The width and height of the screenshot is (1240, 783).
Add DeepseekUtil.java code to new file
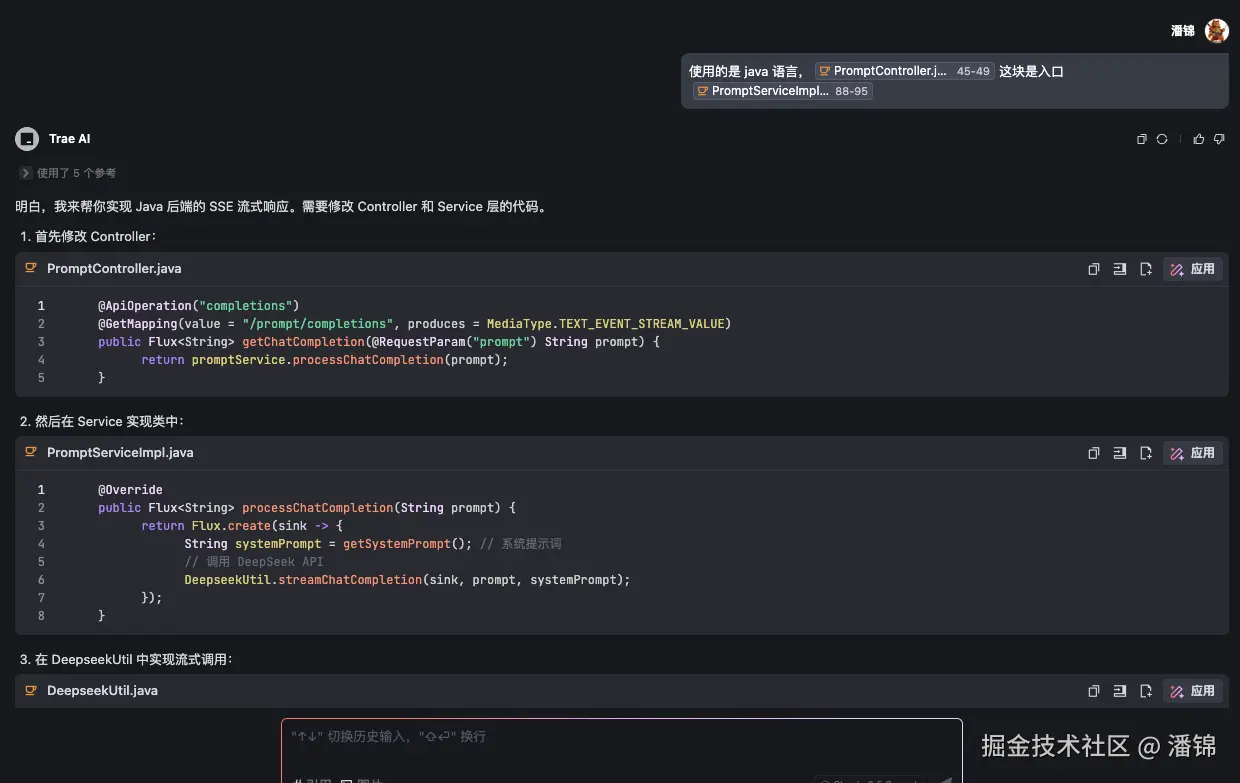pyautogui.click(x=1146, y=691)
